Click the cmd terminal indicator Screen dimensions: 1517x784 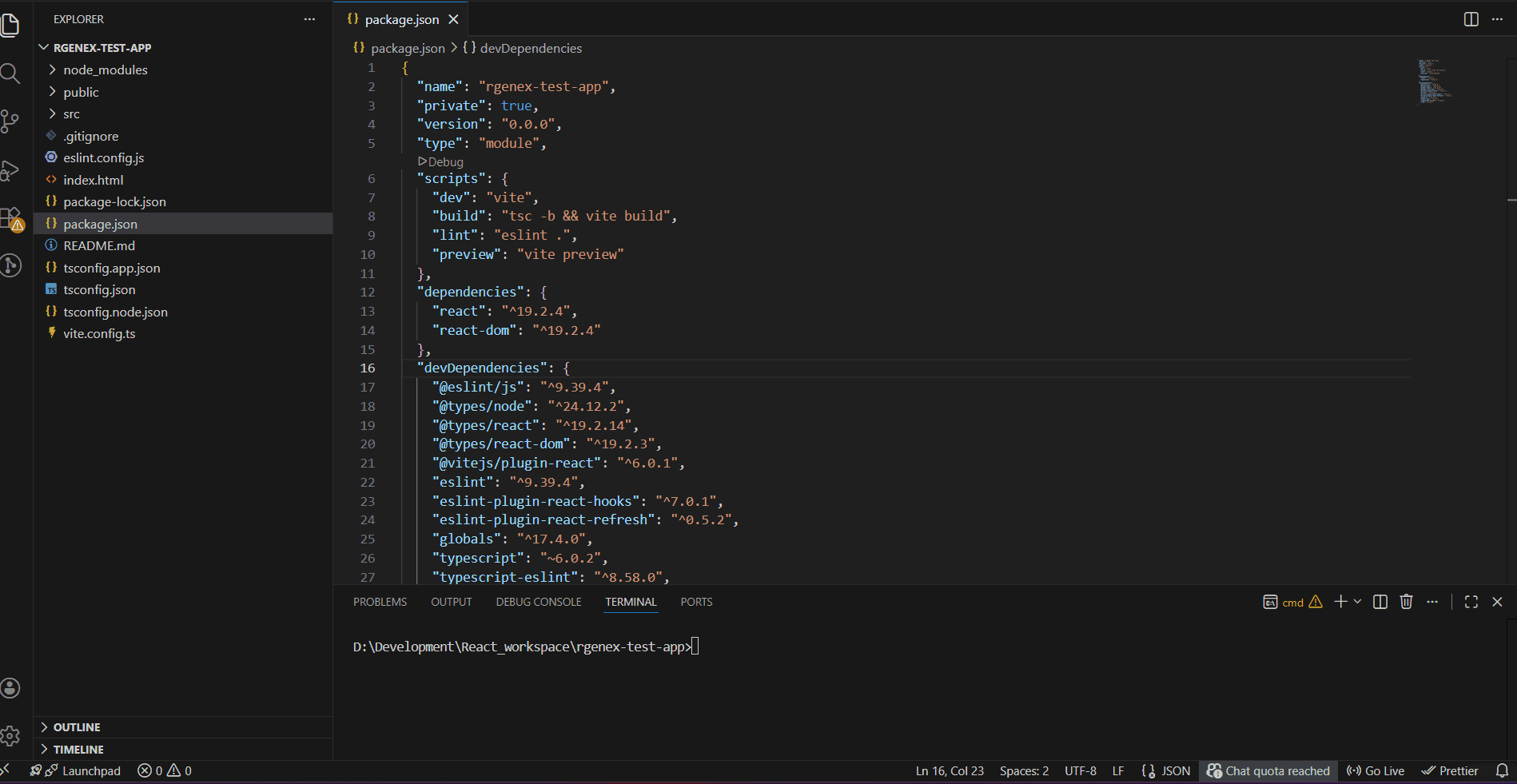[x=1284, y=602]
